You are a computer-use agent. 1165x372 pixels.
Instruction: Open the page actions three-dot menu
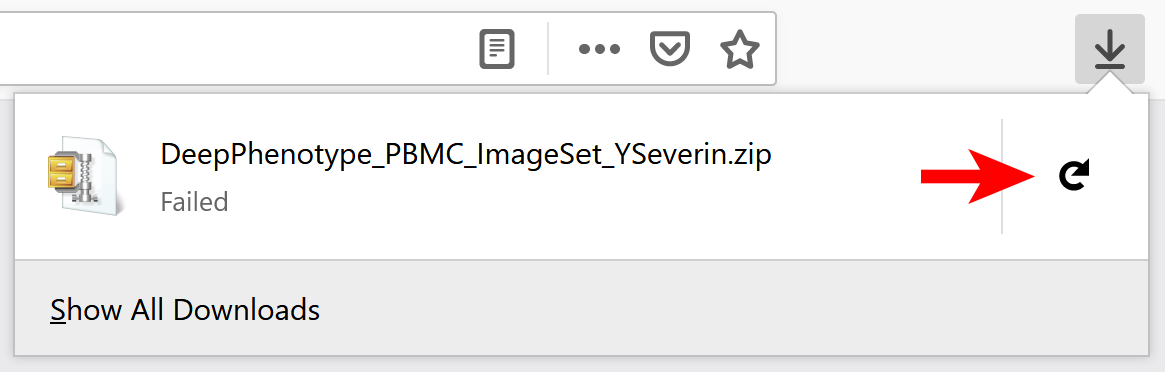599,50
